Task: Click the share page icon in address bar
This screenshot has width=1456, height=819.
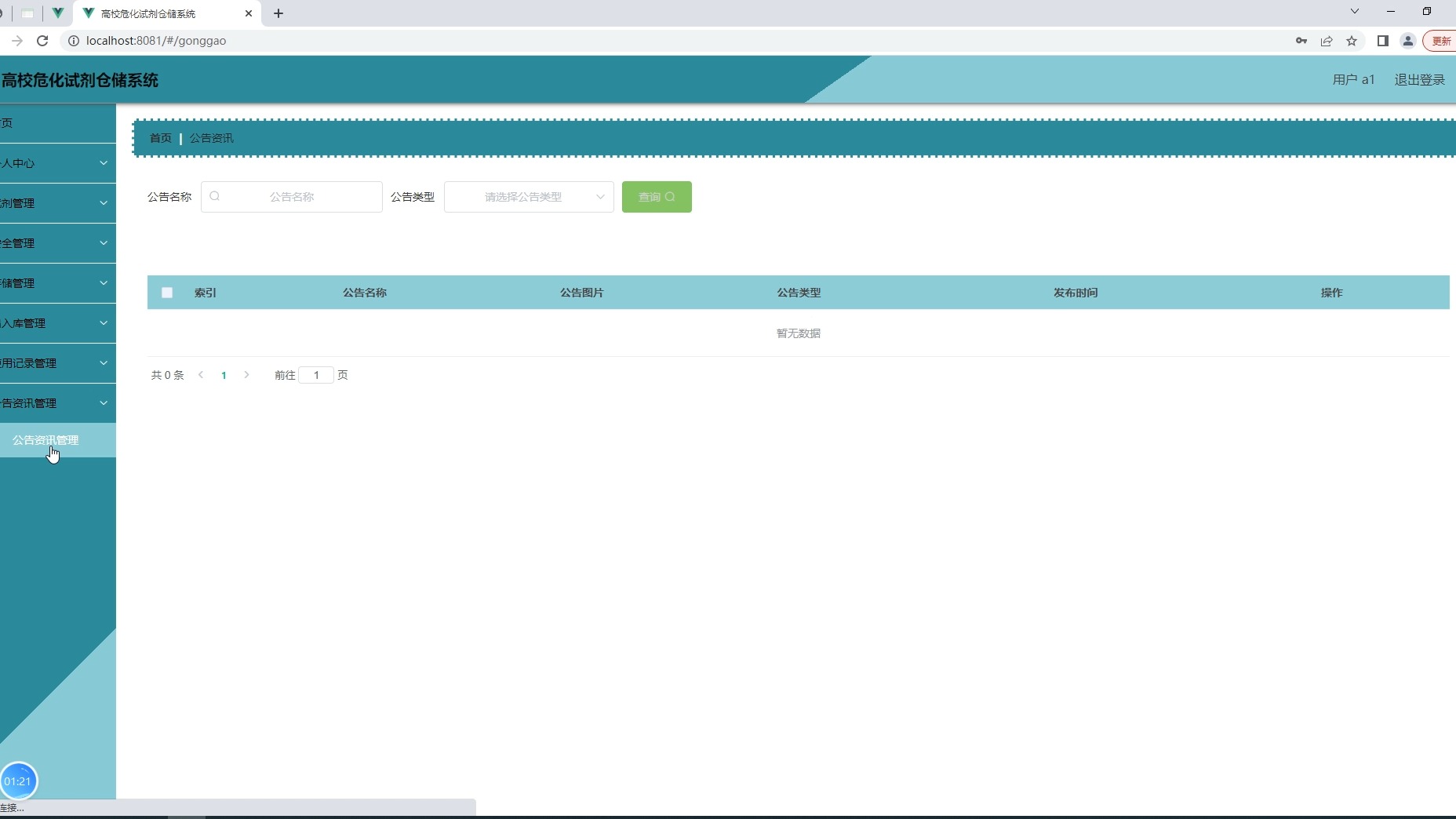Action: pyautogui.click(x=1327, y=41)
